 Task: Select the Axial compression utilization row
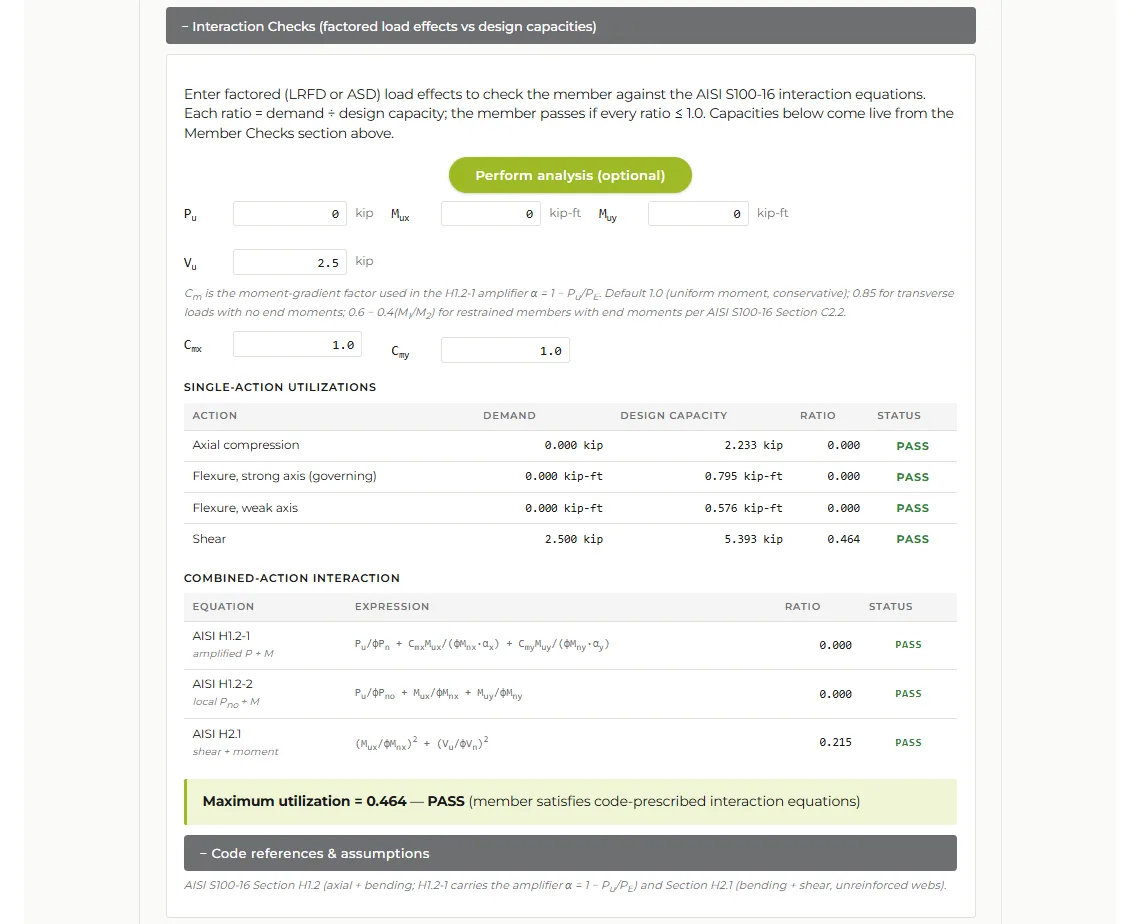(x=570, y=446)
